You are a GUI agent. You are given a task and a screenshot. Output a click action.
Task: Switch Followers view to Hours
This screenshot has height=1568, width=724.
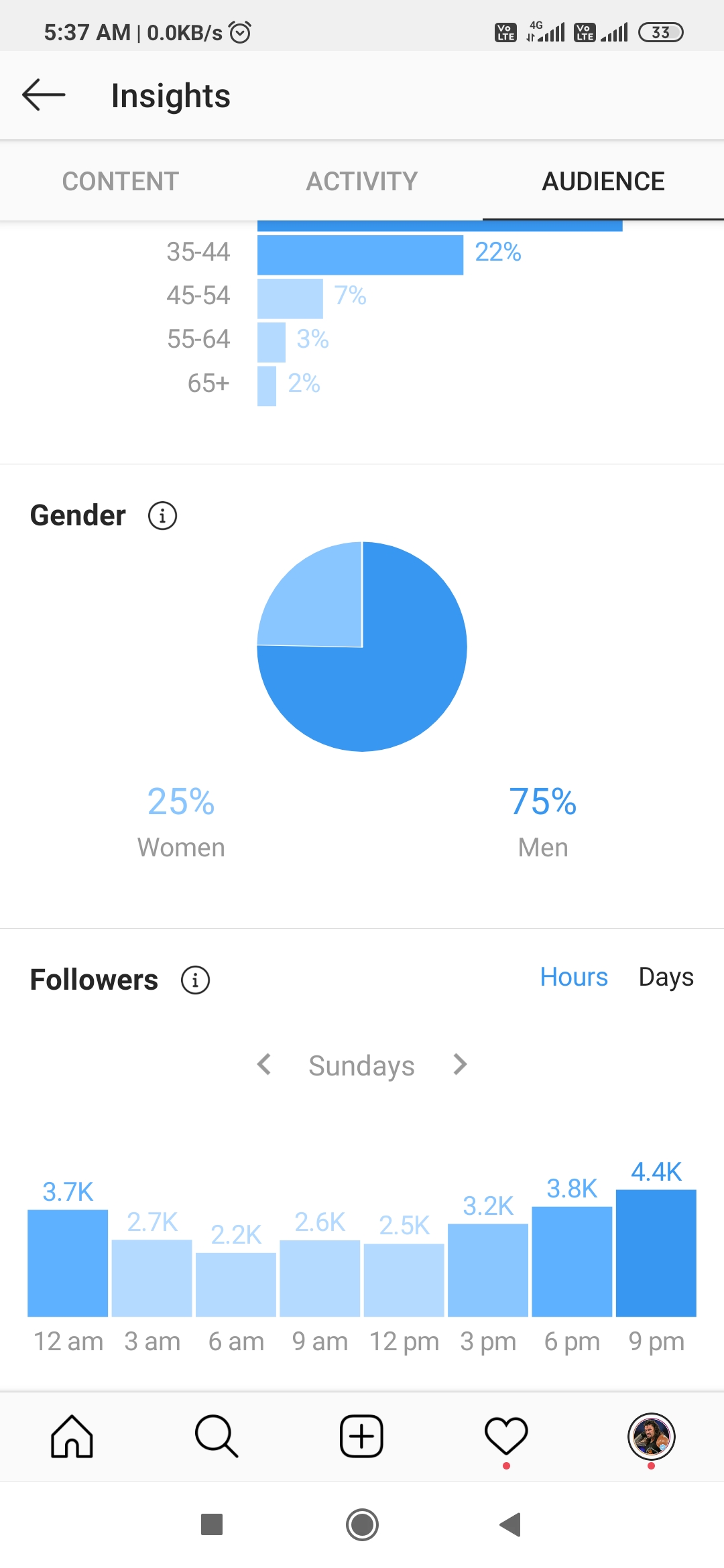pos(574,977)
